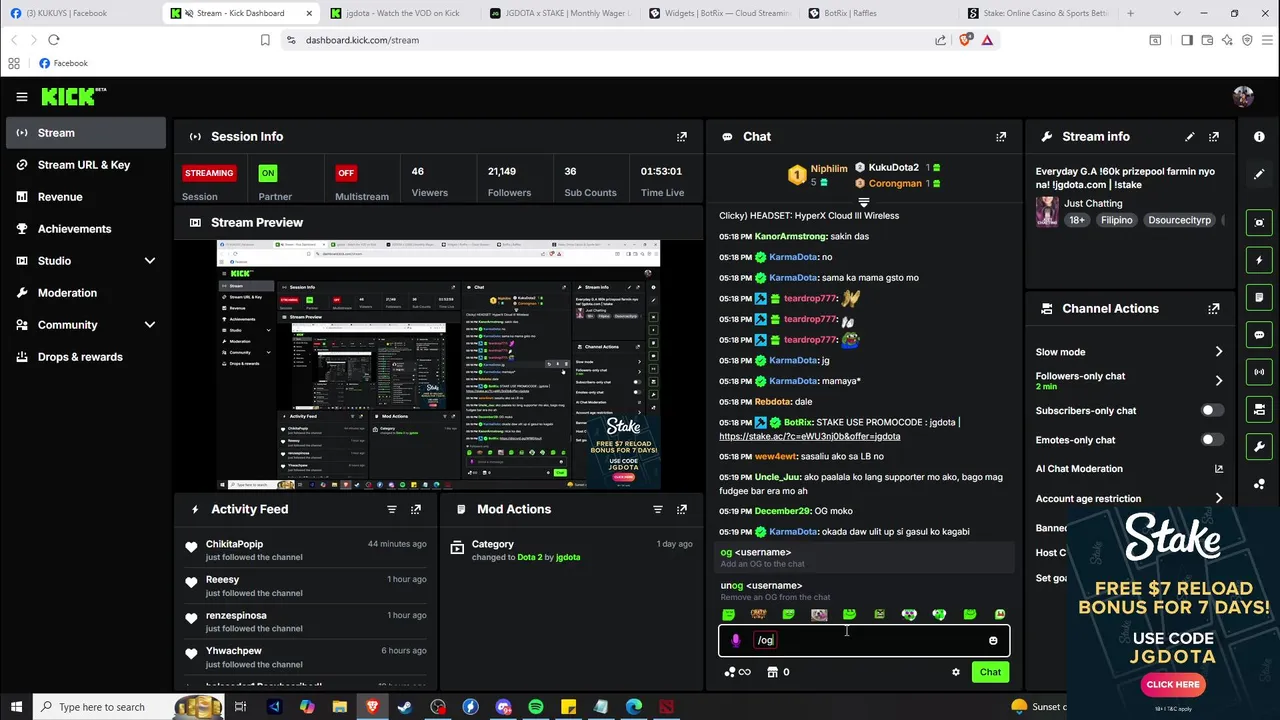Click the channel points infinity icon
This screenshot has height=720, width=1280.
(738, 672)
